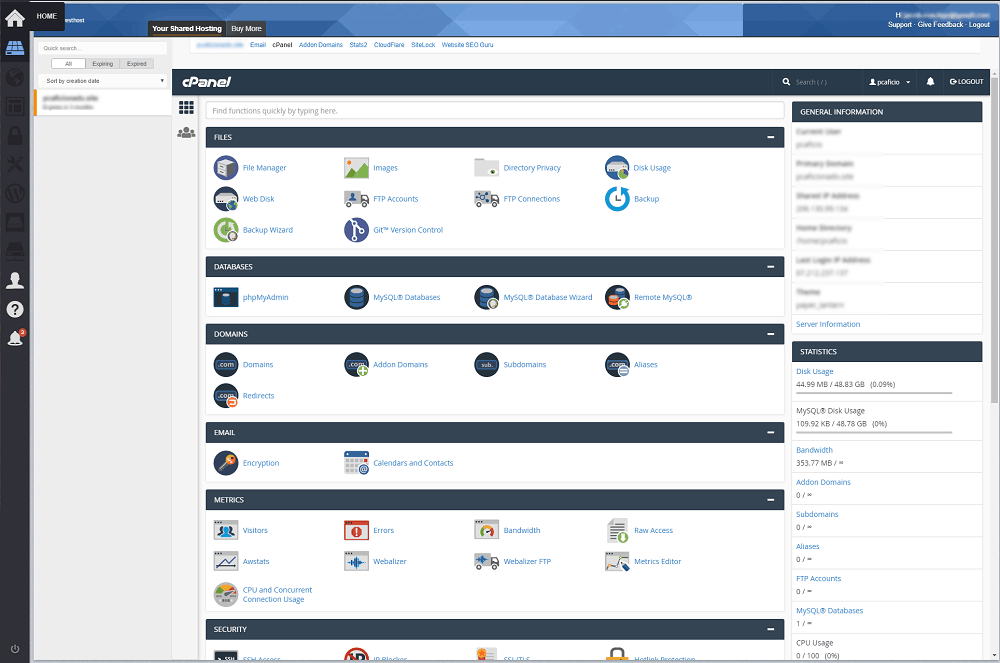Select the Expiring filter toggle
Image resolution: width=1000 pixels, height=663 pixels.
tap(103, 64)
